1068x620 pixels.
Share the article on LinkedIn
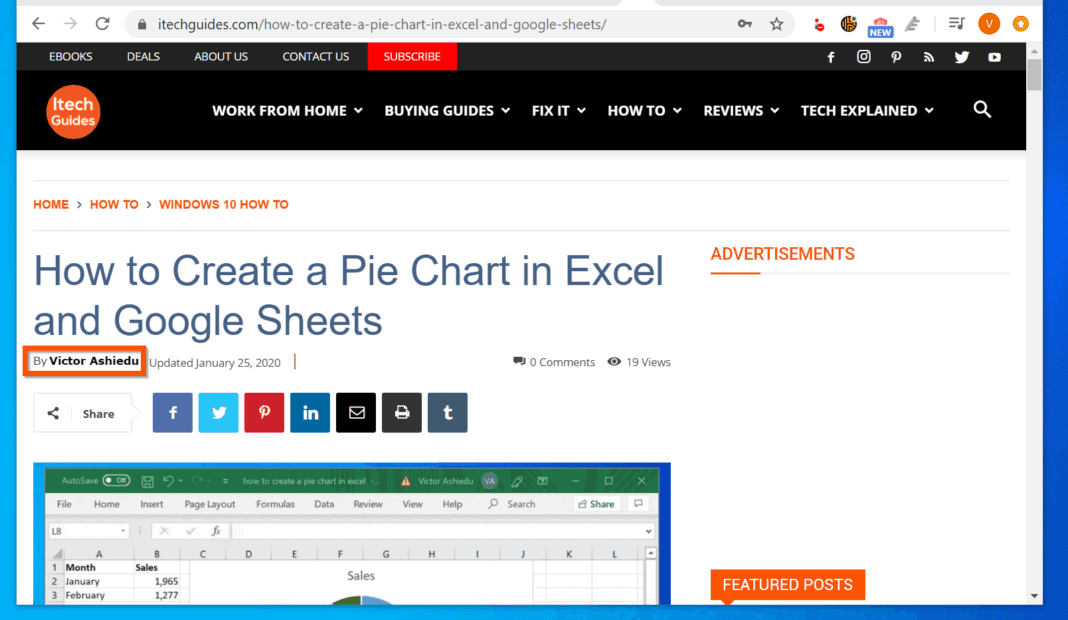tap(310, 412)
